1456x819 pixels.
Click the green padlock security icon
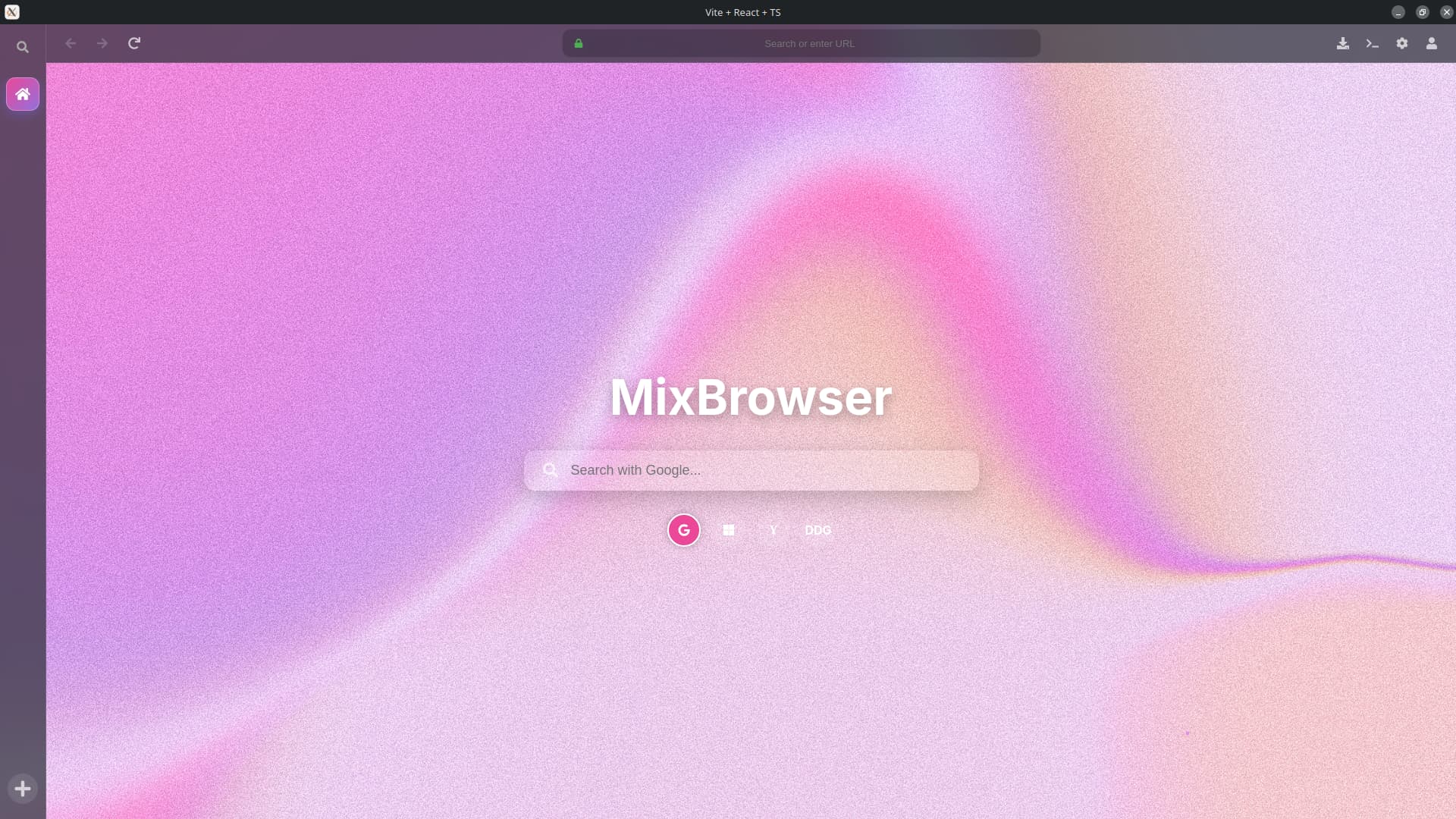[x=579, y=43]
